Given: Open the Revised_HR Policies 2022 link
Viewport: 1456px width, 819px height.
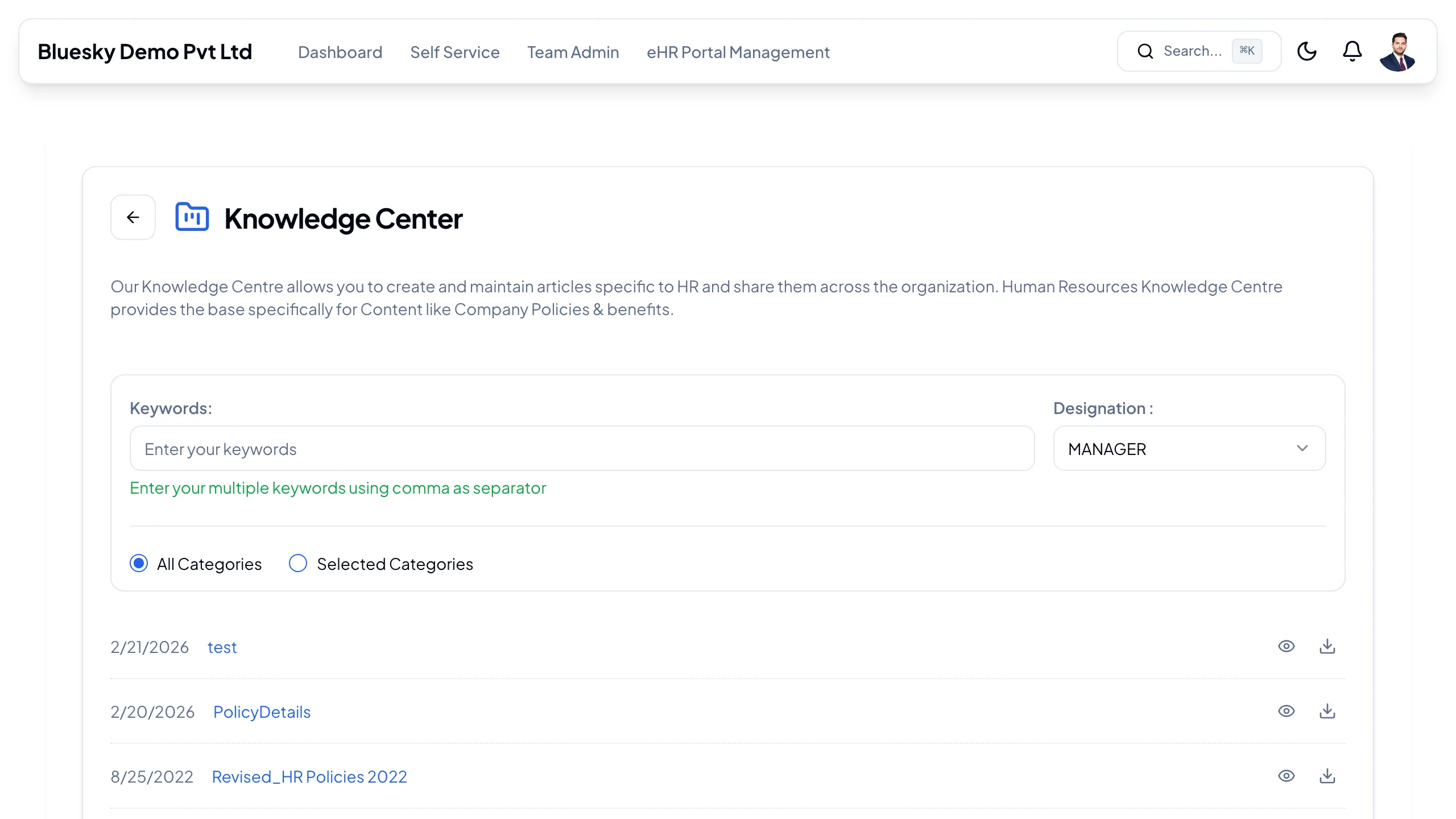Looking at the screenshot, I should (x=309, y=777).
